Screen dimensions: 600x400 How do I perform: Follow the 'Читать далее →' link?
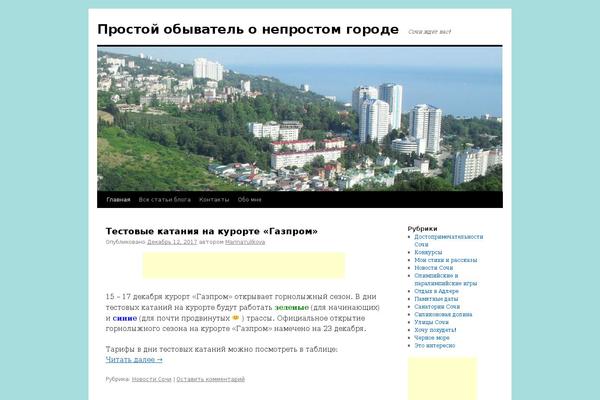pyautogui.click(x=134, y=359)
